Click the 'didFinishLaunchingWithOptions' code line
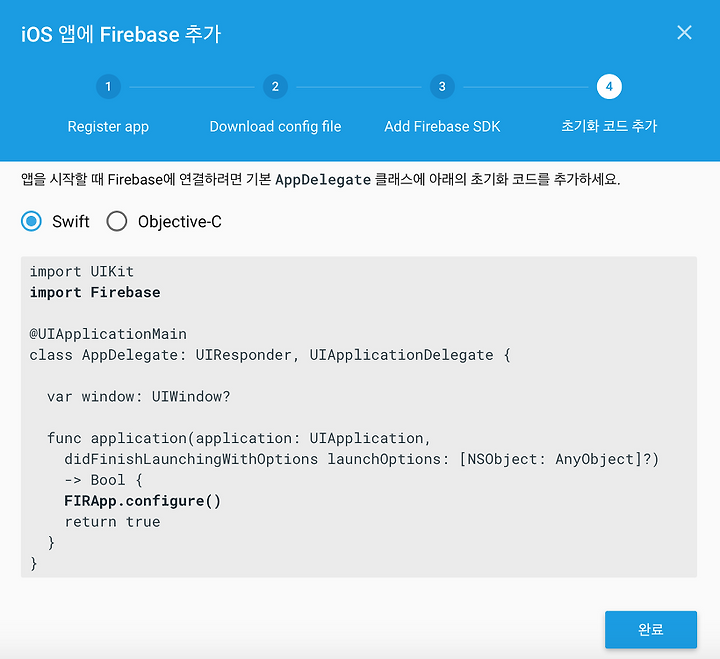Screen dimensions: 720x659 click(x=361, y=459)
